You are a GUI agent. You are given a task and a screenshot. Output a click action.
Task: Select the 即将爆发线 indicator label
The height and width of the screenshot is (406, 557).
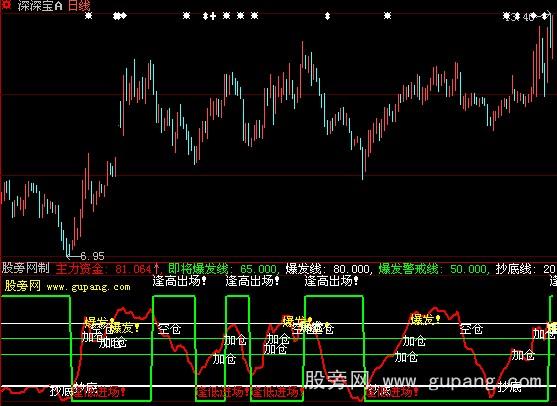(x=198, y=269)
